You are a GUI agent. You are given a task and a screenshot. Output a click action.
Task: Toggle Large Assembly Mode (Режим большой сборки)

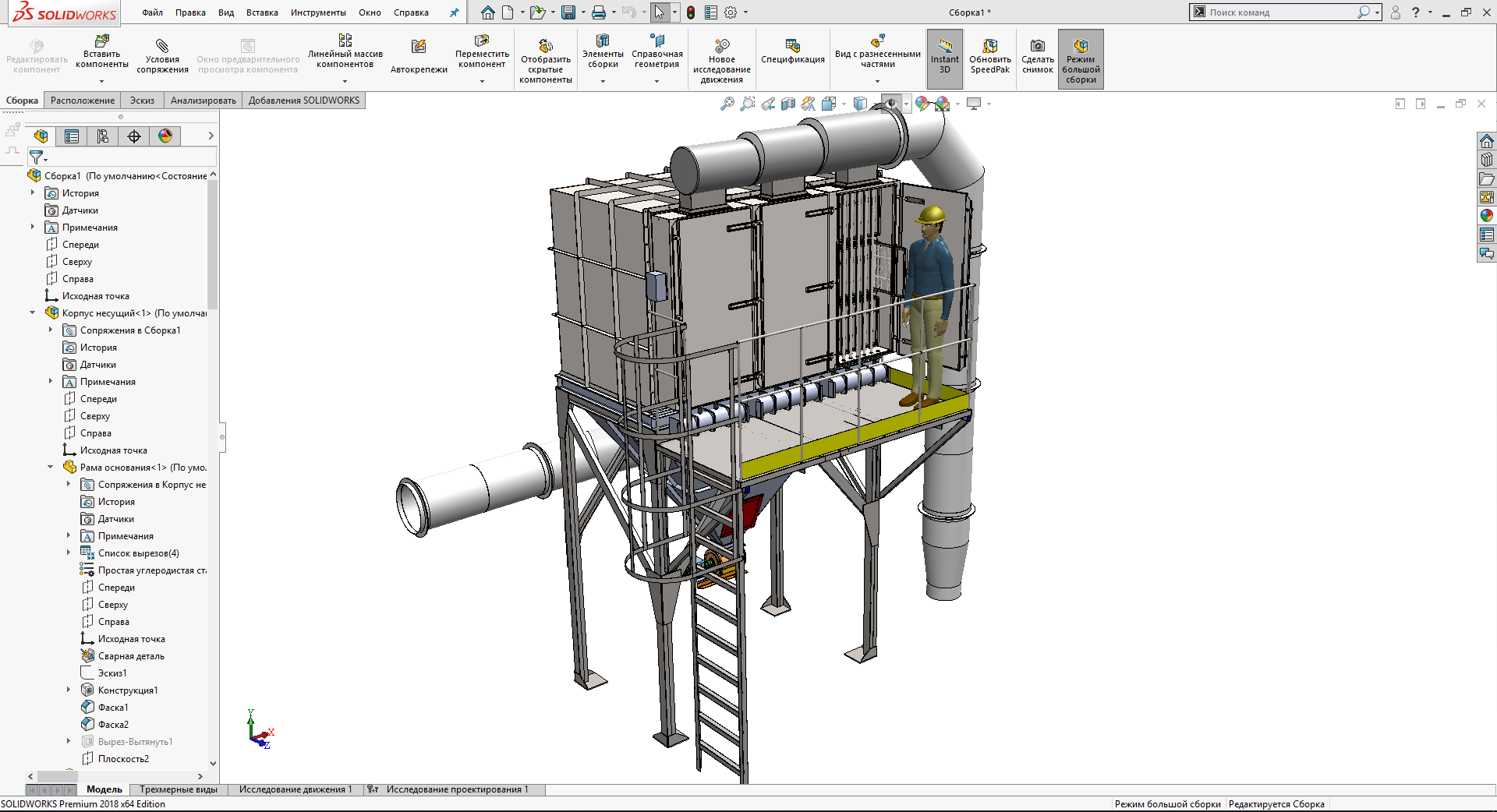pos(1080,59)
